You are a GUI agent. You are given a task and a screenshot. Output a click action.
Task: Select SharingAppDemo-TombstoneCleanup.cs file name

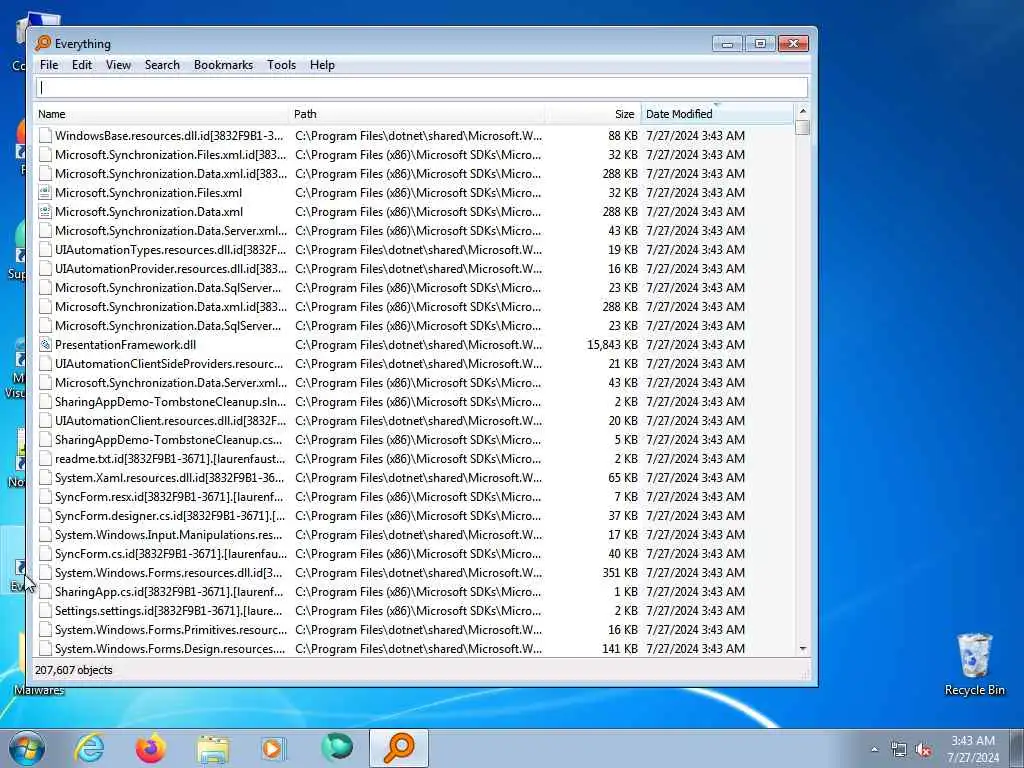[168, 440]
